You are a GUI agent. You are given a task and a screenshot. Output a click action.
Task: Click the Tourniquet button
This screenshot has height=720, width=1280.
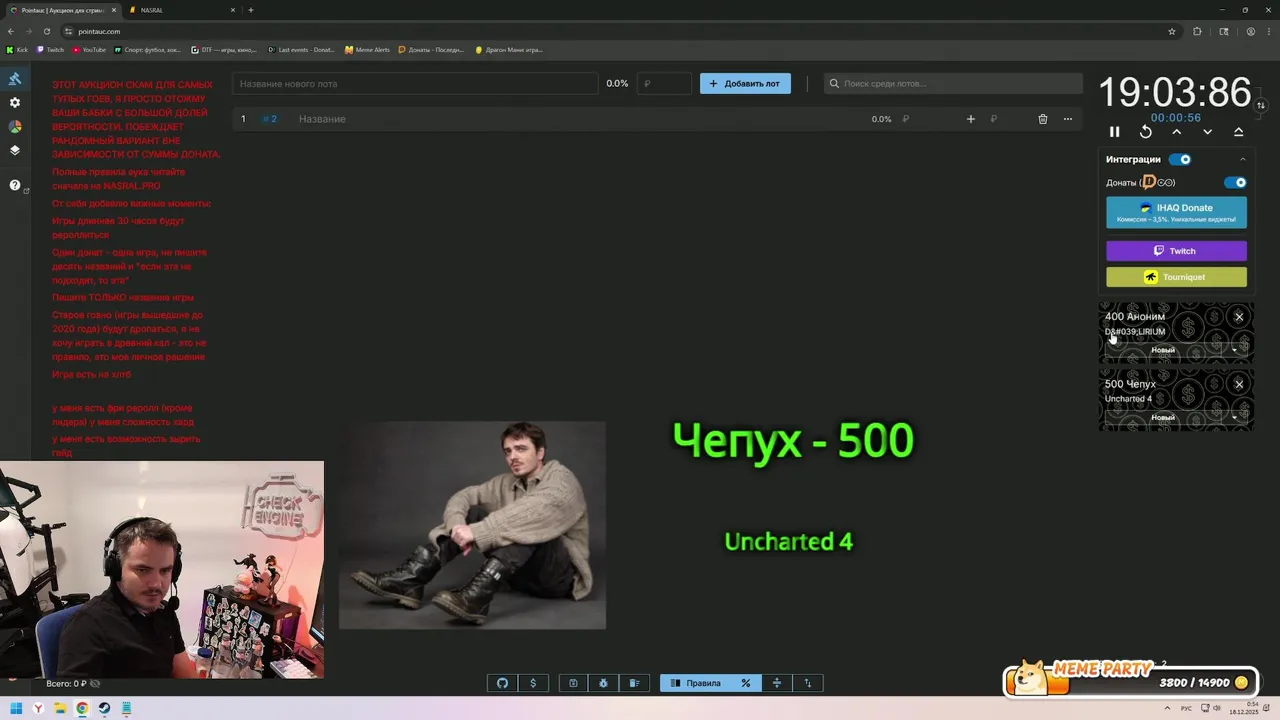pyautogui.click(x=1176, y=277)
